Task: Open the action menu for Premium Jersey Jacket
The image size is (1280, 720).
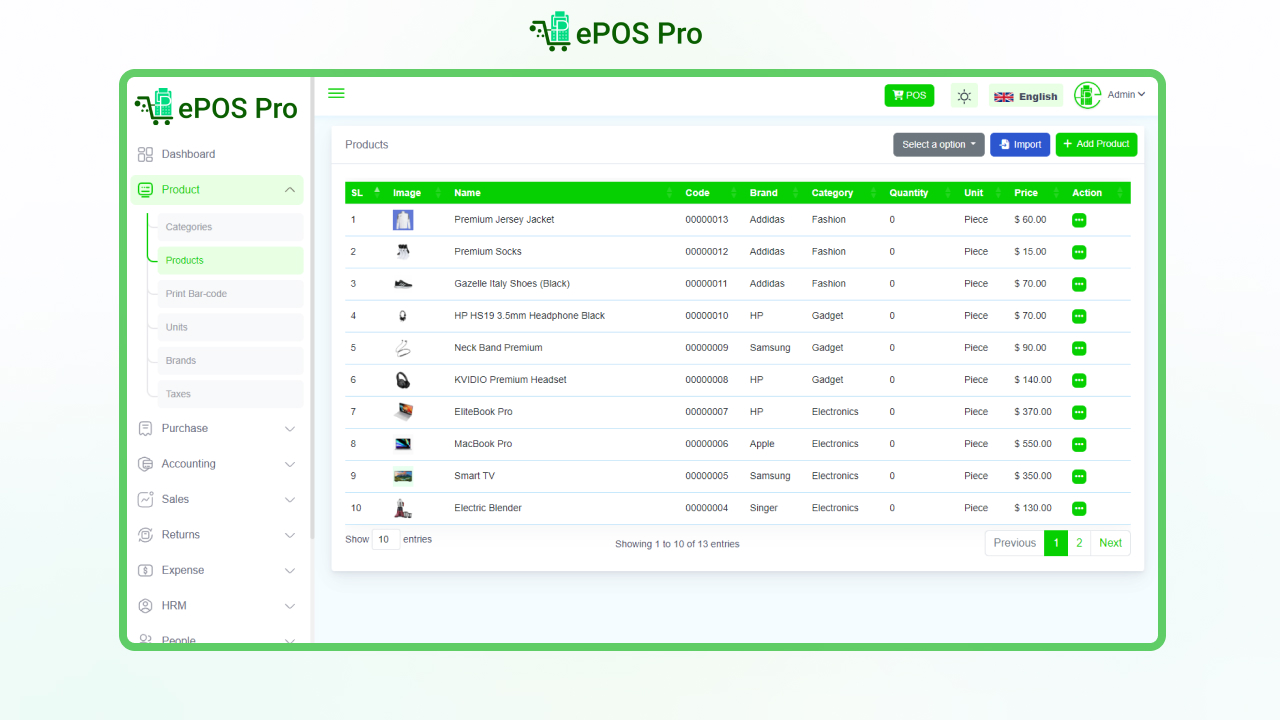Action: [1079, 220]
